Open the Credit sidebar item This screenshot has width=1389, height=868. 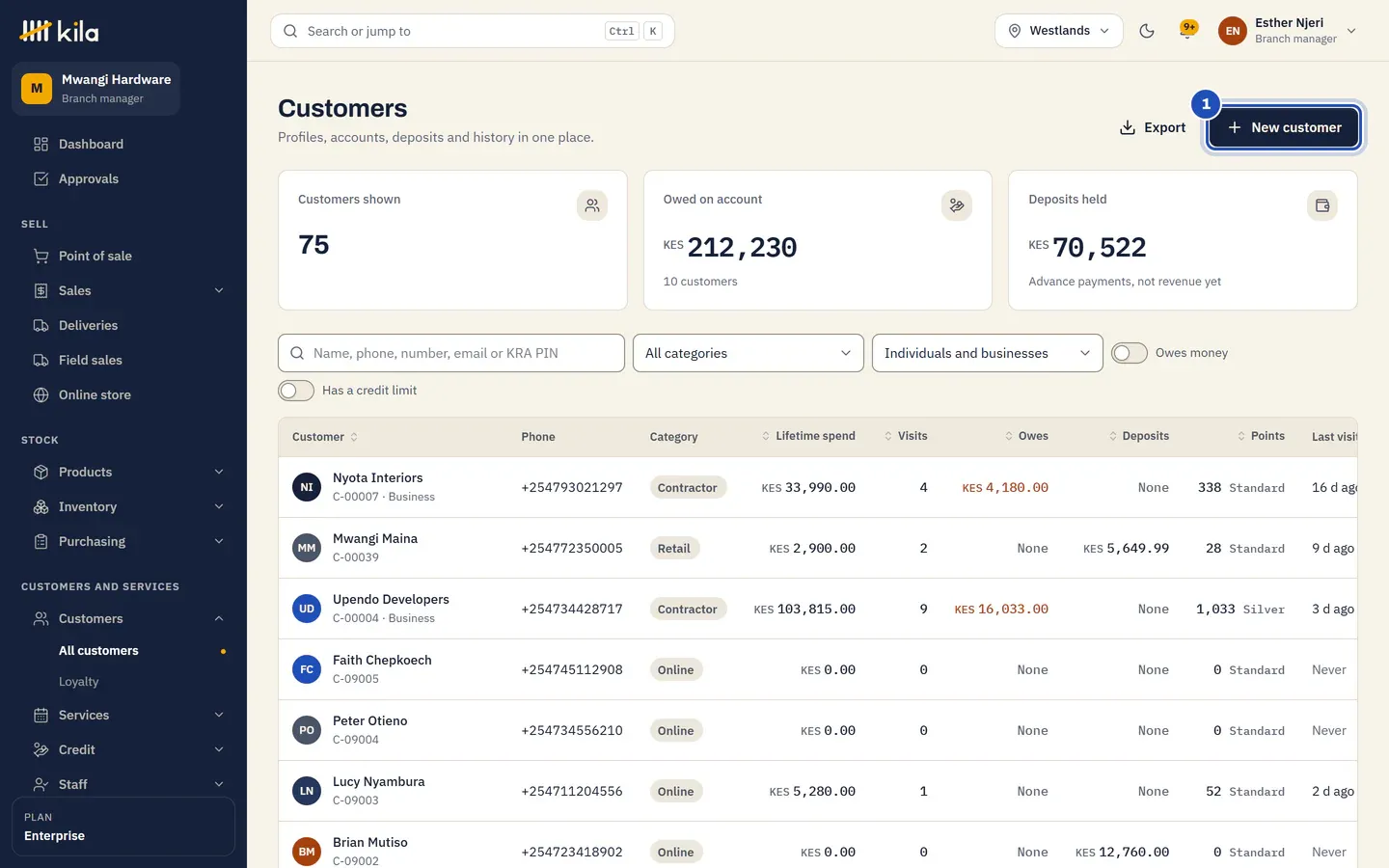coord(129,749)
